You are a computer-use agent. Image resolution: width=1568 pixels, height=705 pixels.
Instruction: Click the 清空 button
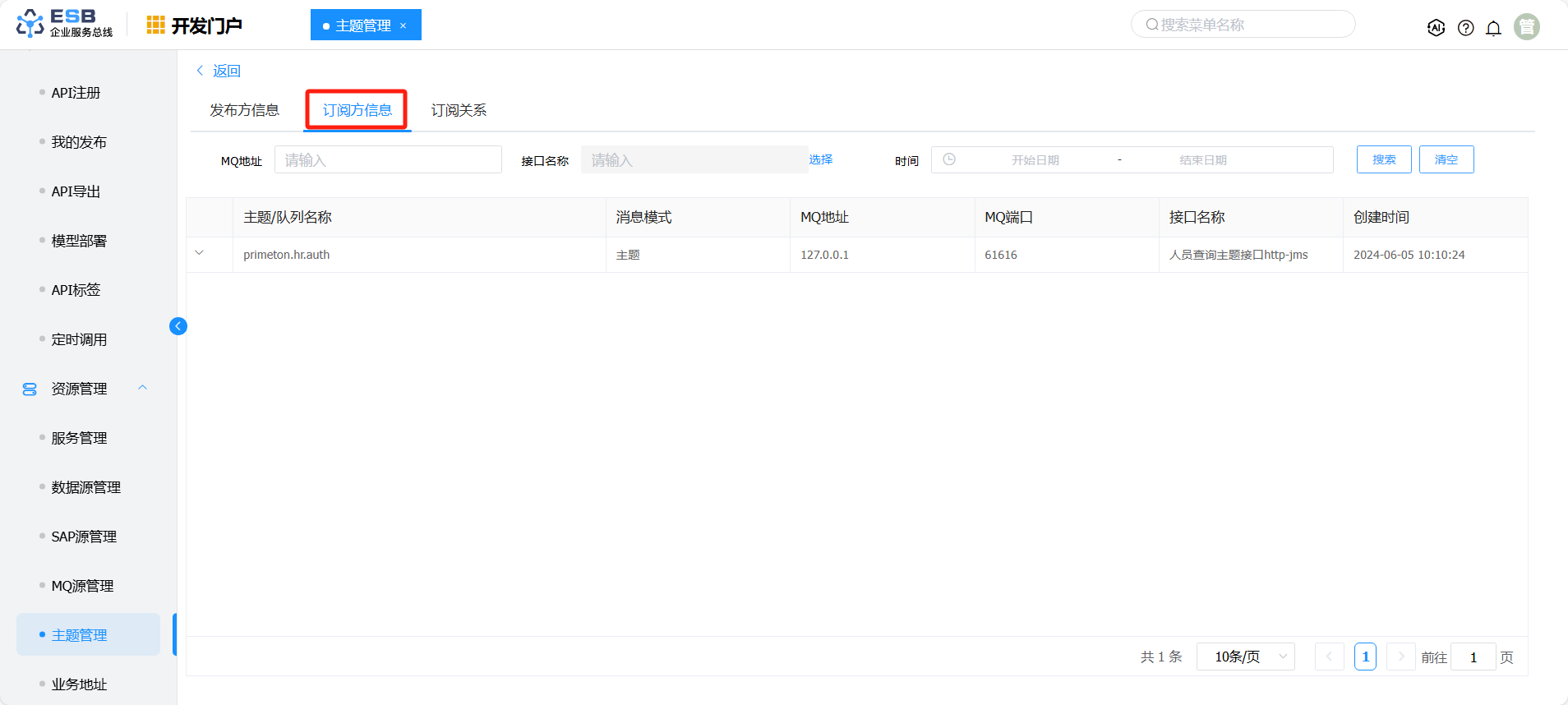point(1446,159)
